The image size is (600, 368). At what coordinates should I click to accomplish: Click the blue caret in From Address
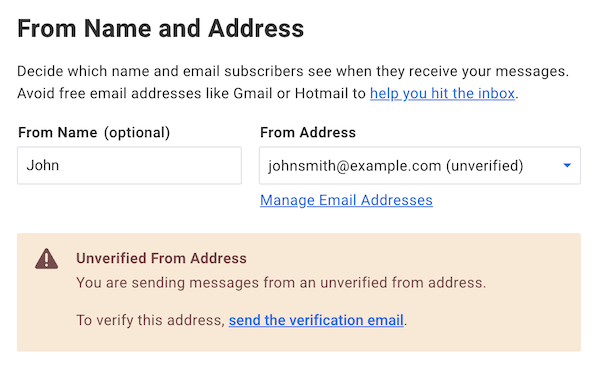(x=567, y=166)
